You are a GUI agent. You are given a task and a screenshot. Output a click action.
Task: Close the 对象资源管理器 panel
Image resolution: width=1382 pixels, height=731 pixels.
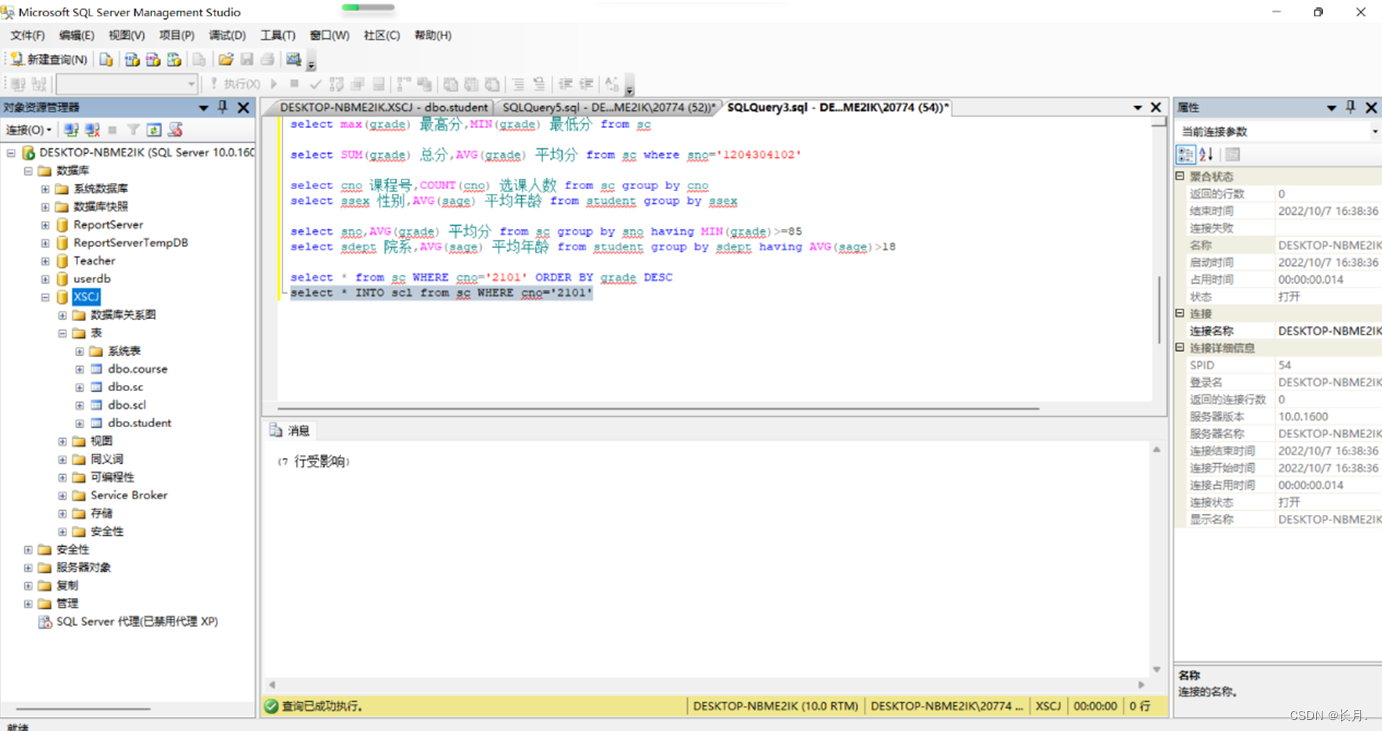pos(243,107)
